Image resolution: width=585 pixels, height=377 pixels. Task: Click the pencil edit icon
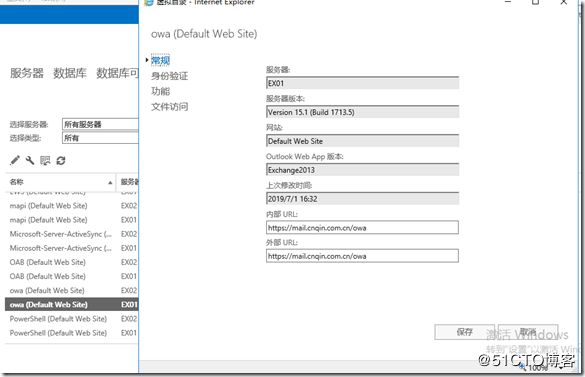(x=15, y=161)
